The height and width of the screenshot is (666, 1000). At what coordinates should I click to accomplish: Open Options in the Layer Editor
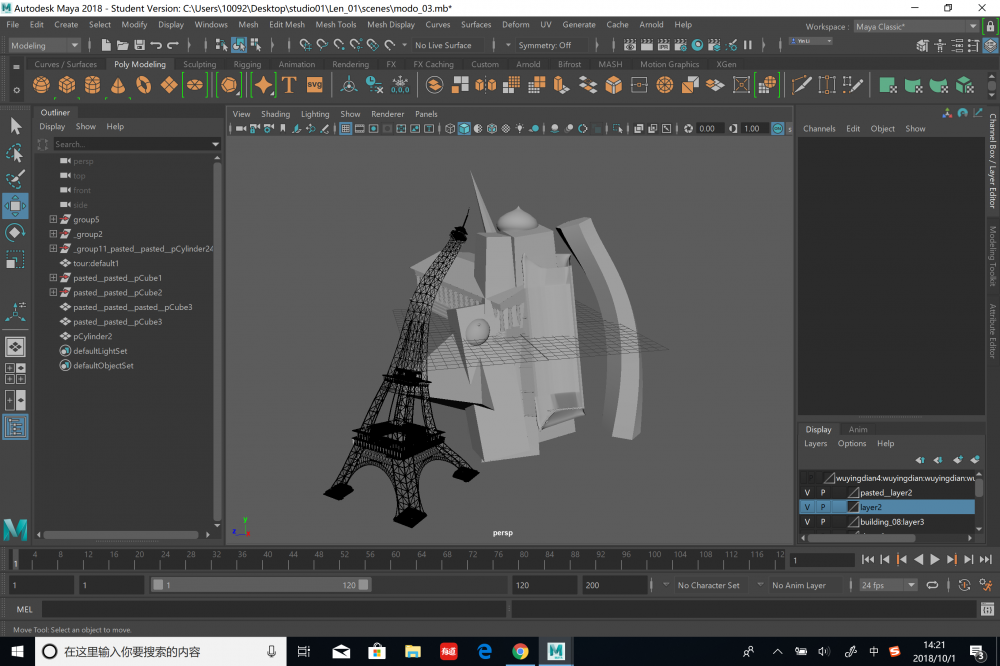click(852, 443)
